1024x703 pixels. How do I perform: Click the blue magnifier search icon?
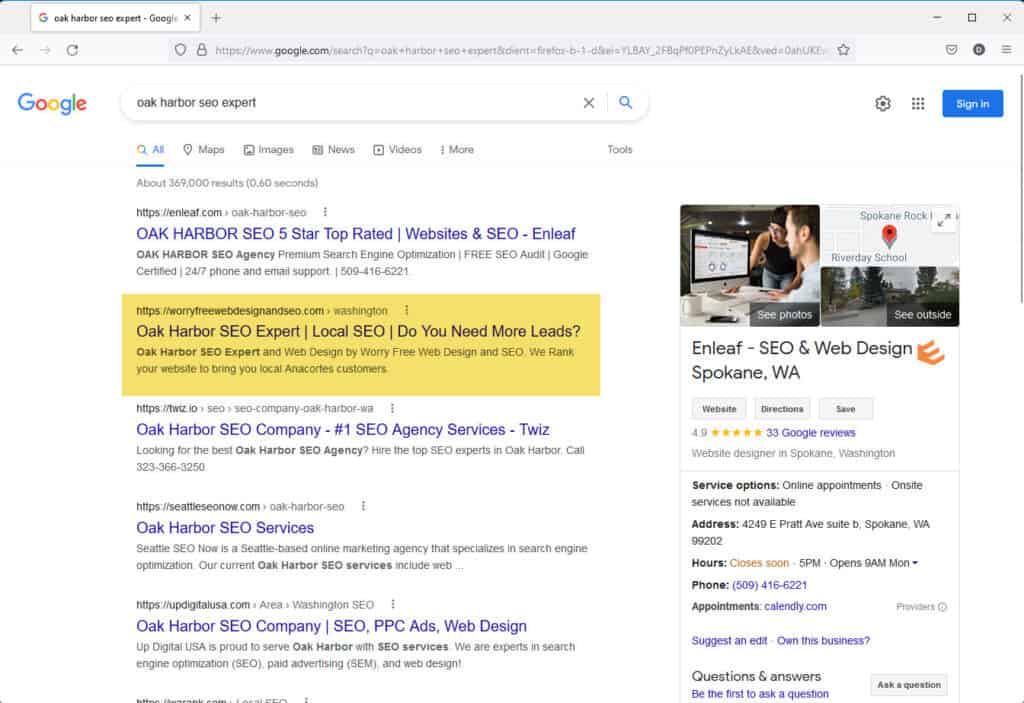tap(626, 103)
